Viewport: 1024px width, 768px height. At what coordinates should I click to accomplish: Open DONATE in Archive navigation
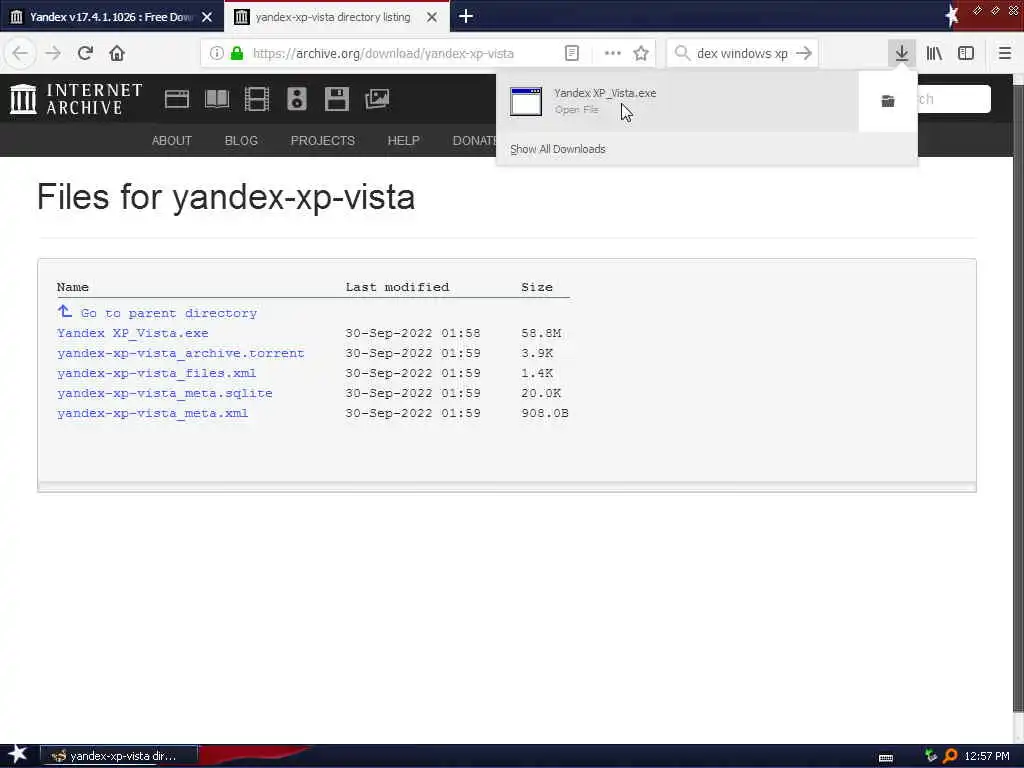coord(475,140)
